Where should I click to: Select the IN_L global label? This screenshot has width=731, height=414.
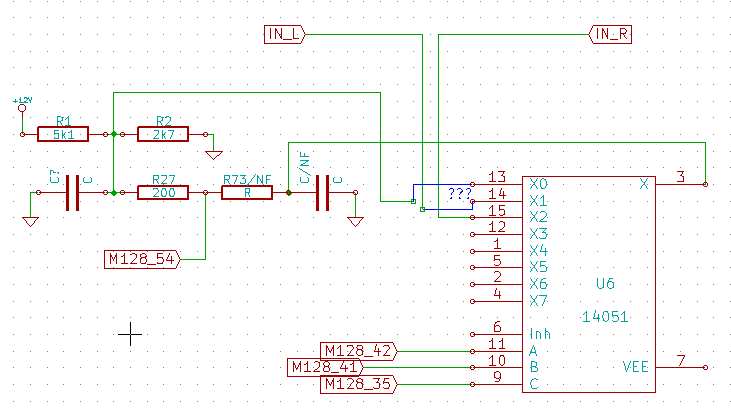[x=285, y=34]
